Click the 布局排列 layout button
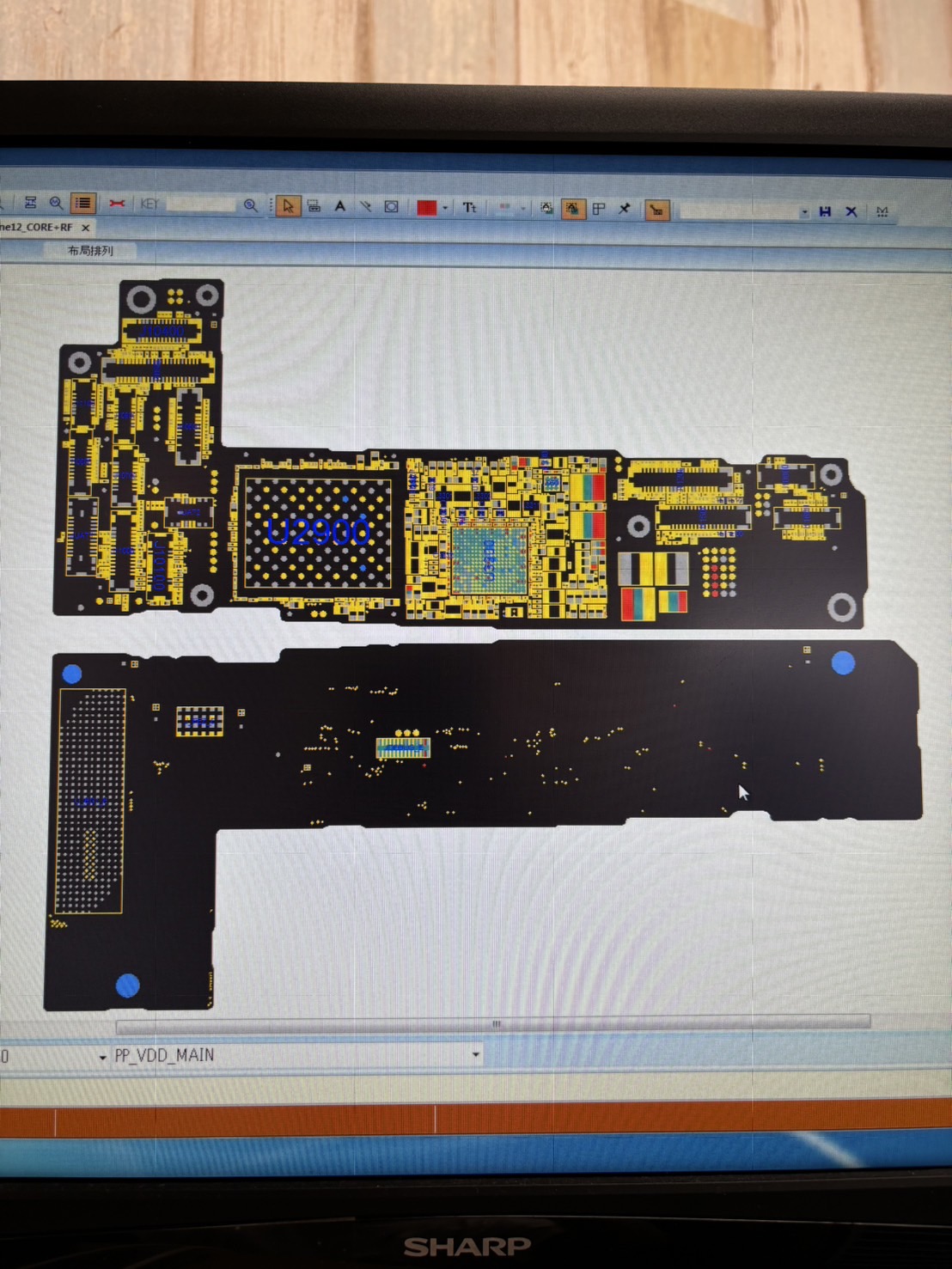Viewport: 952px width, 1269px height. point(90,251)
